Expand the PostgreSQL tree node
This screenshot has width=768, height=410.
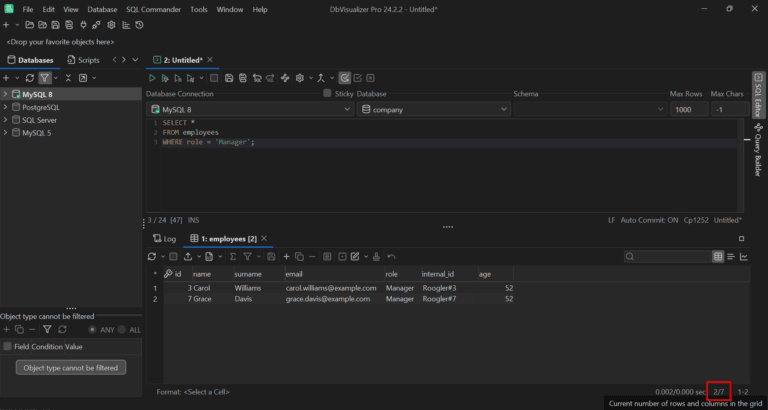tap(5, 107)
